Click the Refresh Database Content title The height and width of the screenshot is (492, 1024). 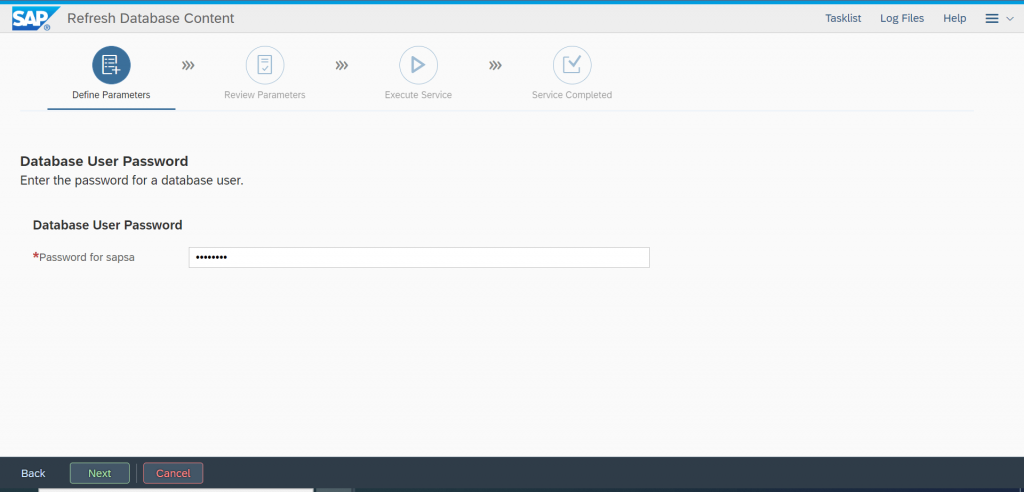[151, 18]
